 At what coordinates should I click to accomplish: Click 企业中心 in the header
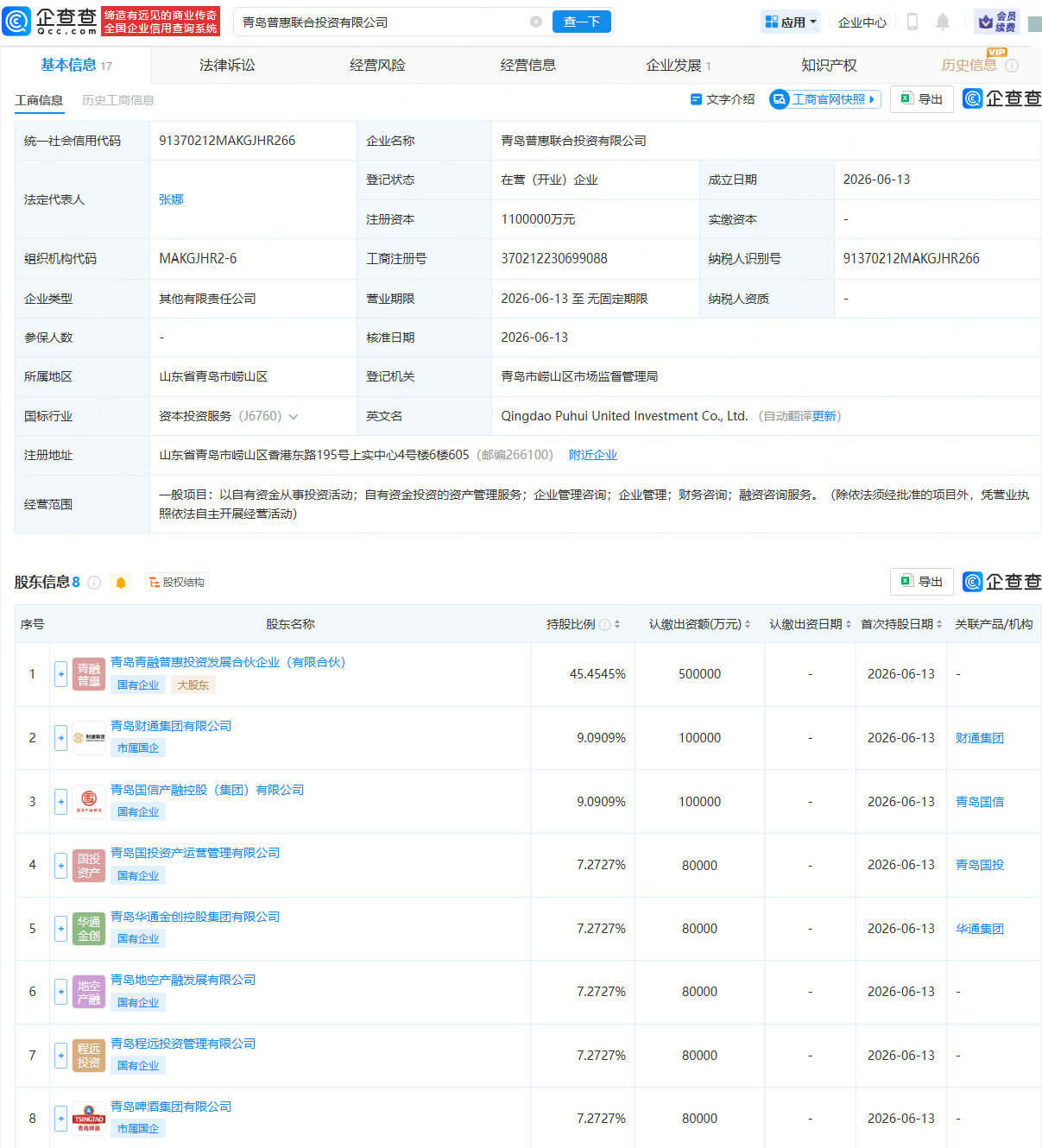click(x=862, y=22)
